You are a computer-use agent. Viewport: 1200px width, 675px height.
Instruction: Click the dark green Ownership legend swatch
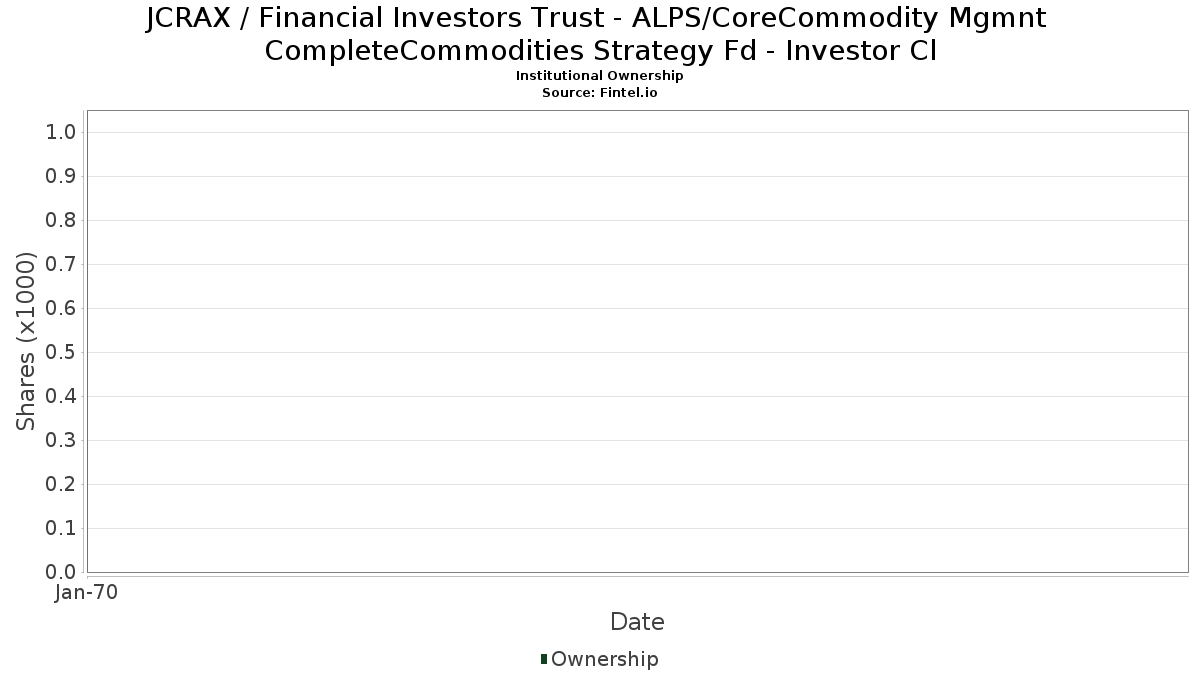544,659
